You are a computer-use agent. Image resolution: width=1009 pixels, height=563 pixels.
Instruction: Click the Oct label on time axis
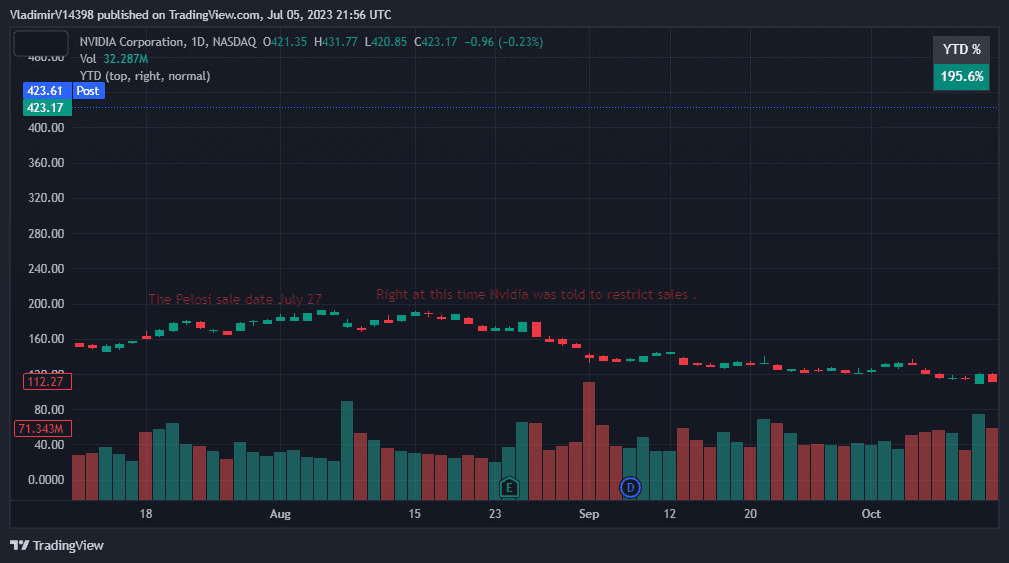[872, 514]
